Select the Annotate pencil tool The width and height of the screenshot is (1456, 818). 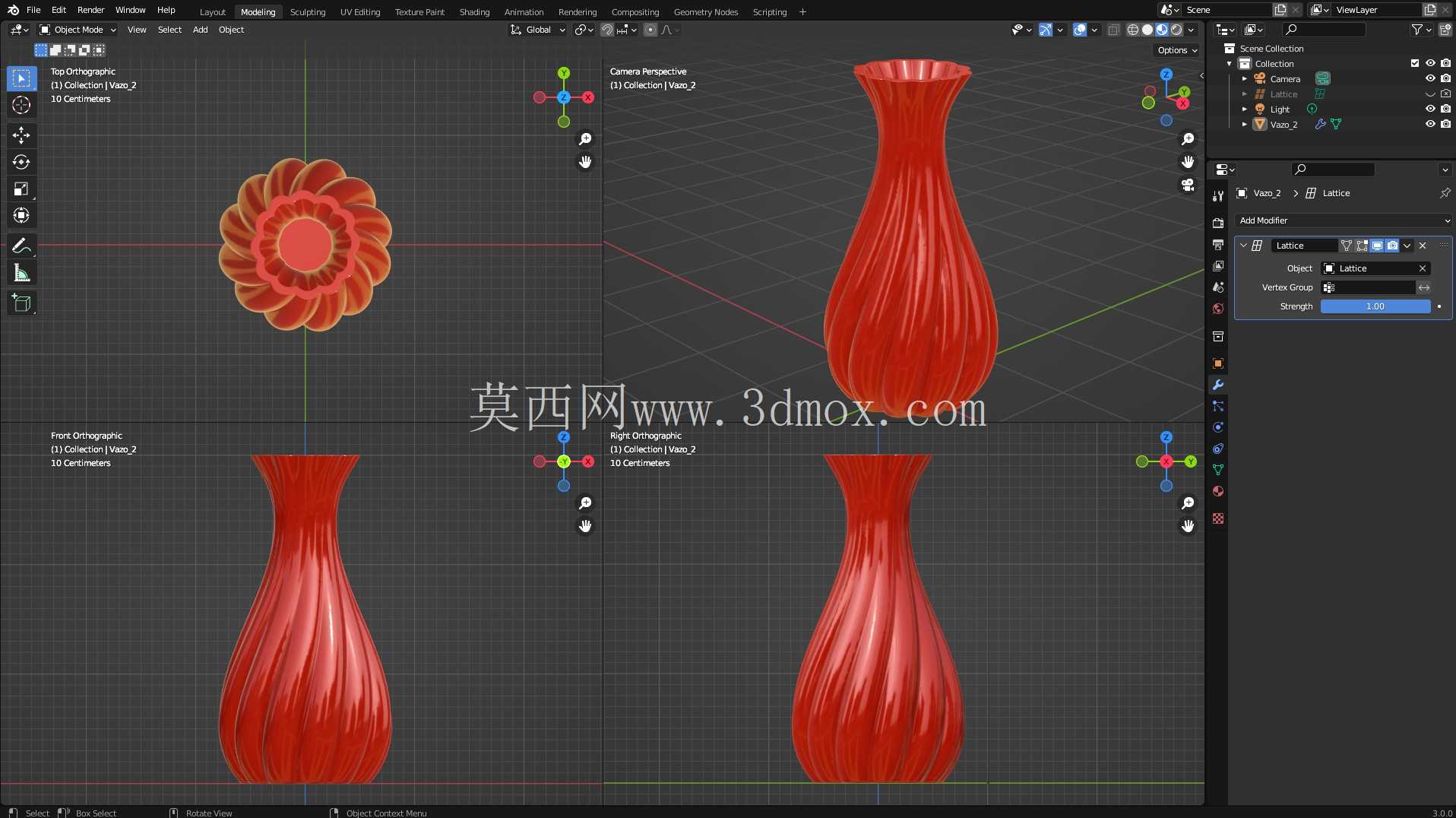pos(21,246)
